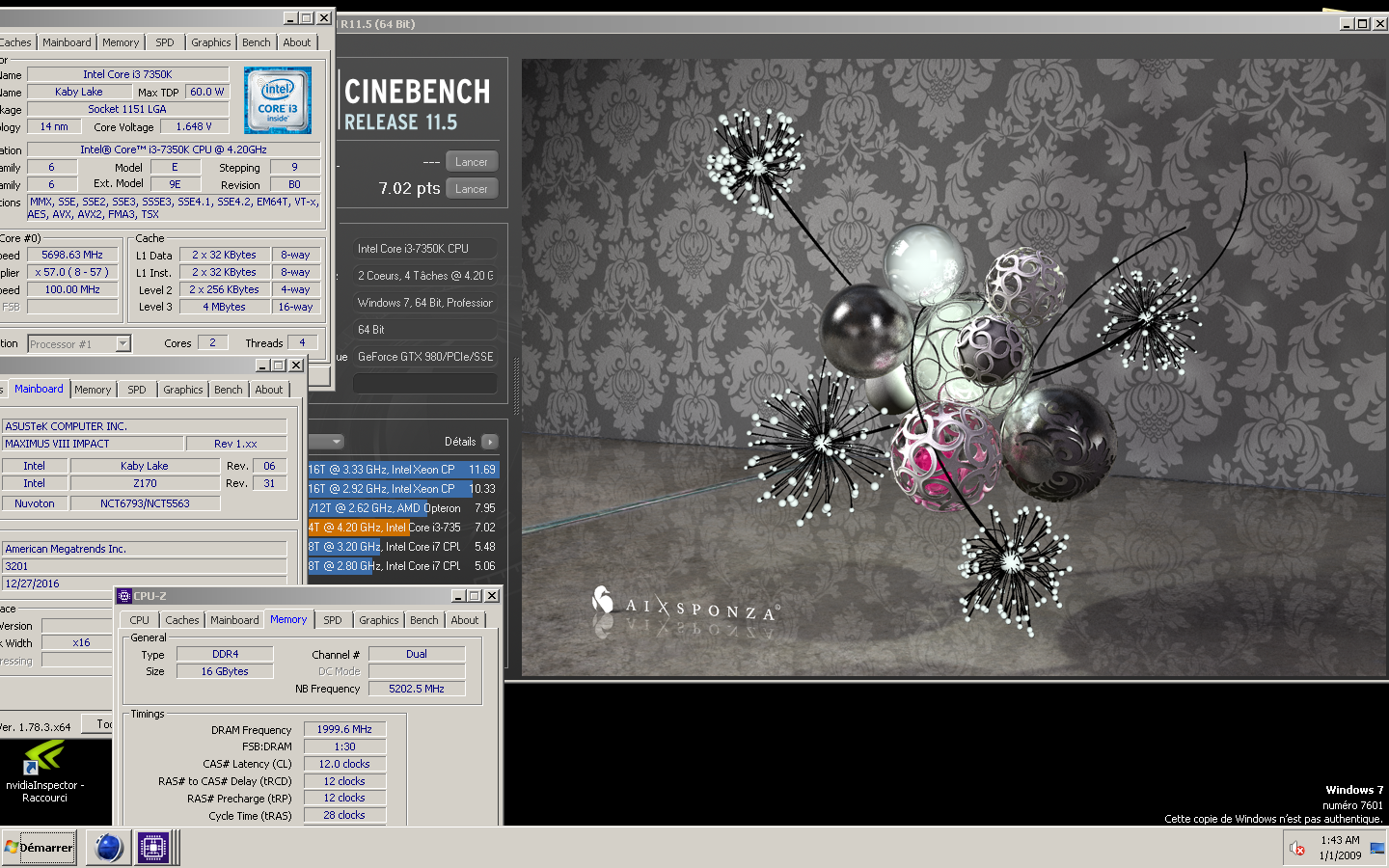Image resolution: width=1389 pixels, height=868 pixels.
Task: Click the Détails label in Cinebench ranking
Action: [460, 442]
